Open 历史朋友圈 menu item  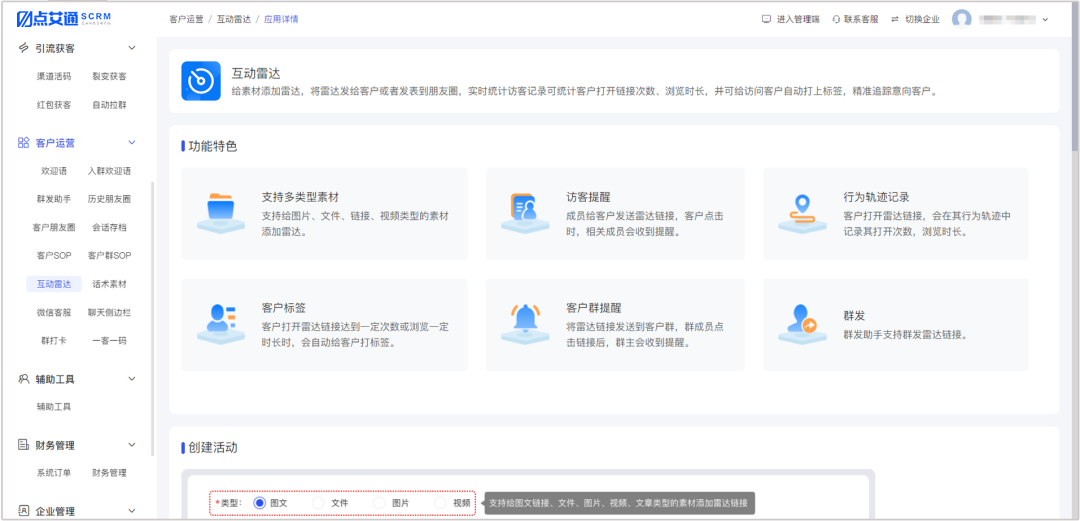(110, 199)
